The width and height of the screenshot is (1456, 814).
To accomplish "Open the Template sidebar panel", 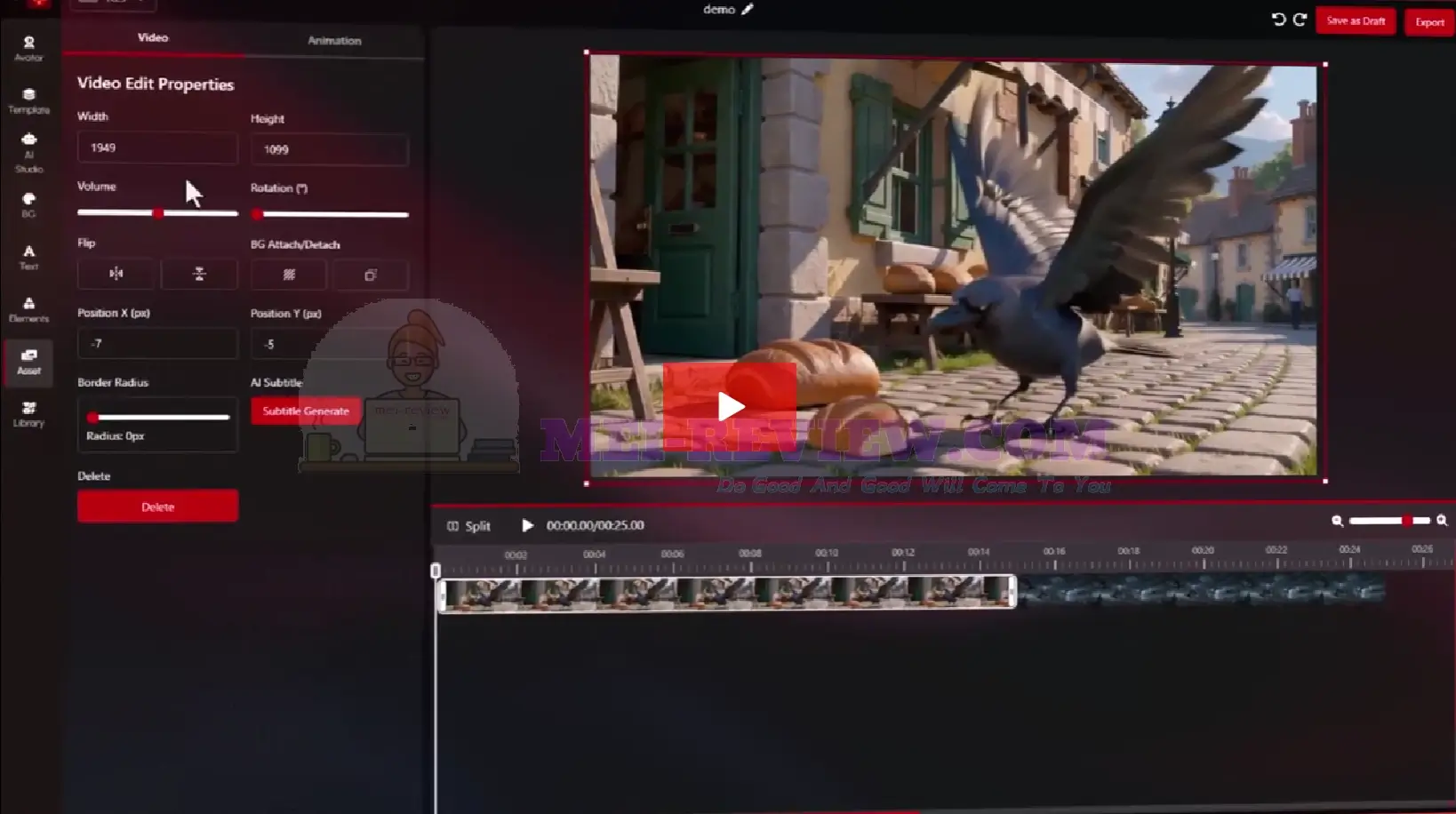I will [x=28, y=100].
